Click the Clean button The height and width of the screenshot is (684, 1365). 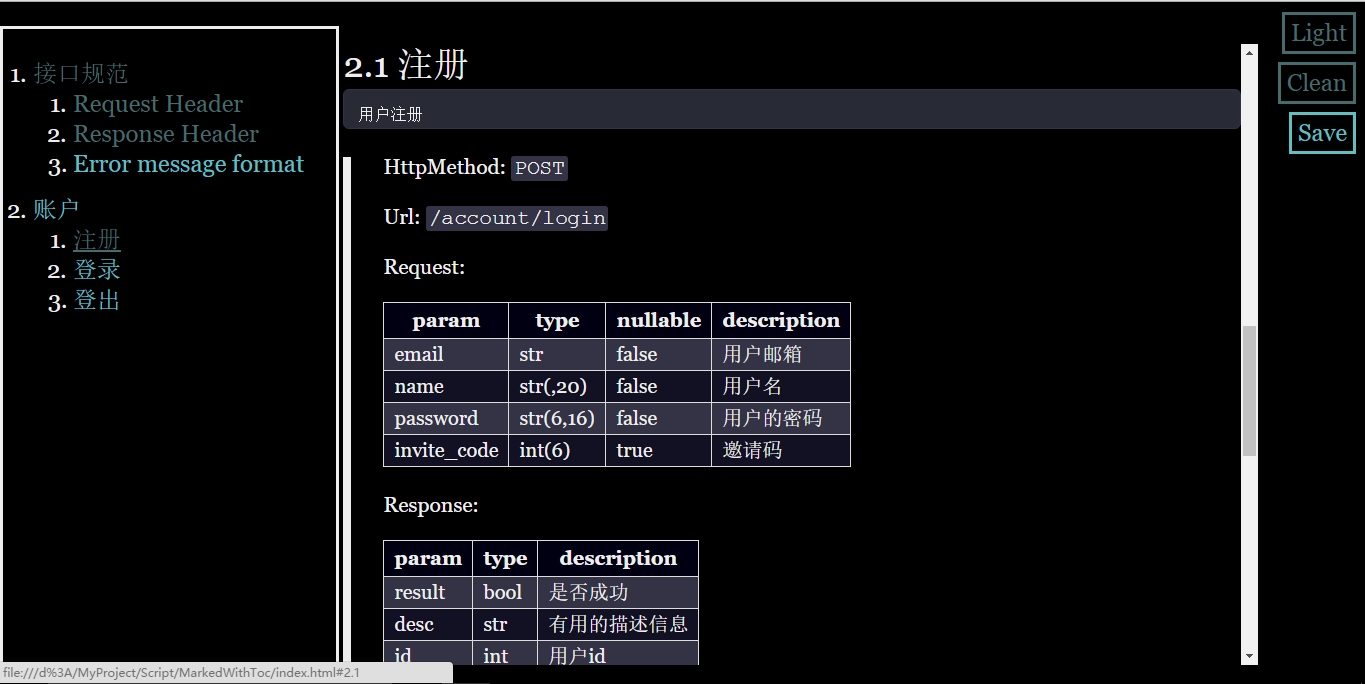pyautogui.click(x=1316, y=83)
